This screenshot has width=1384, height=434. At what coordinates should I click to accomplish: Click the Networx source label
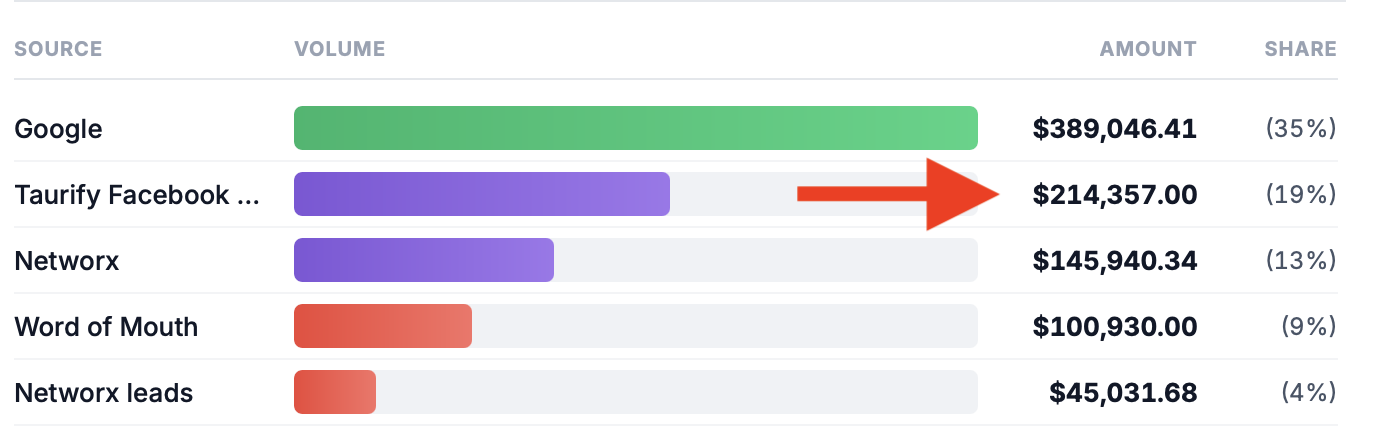[67, 261]
